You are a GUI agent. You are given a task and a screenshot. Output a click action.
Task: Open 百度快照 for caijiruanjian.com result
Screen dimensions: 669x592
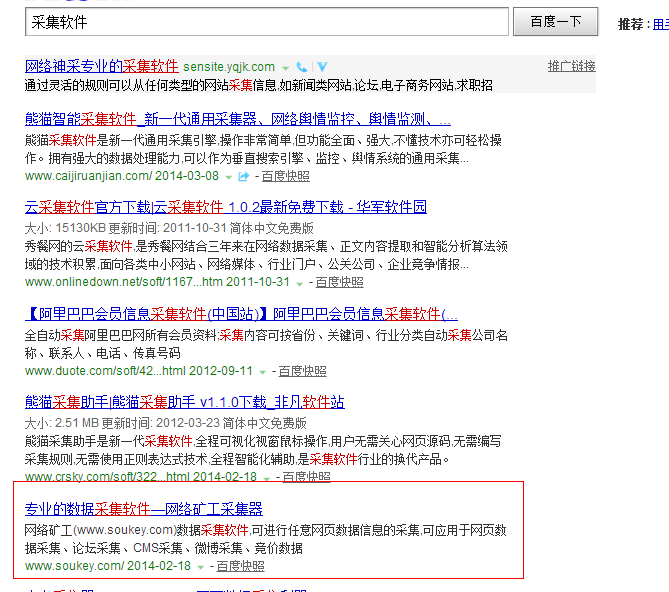(x=285, y=176)
